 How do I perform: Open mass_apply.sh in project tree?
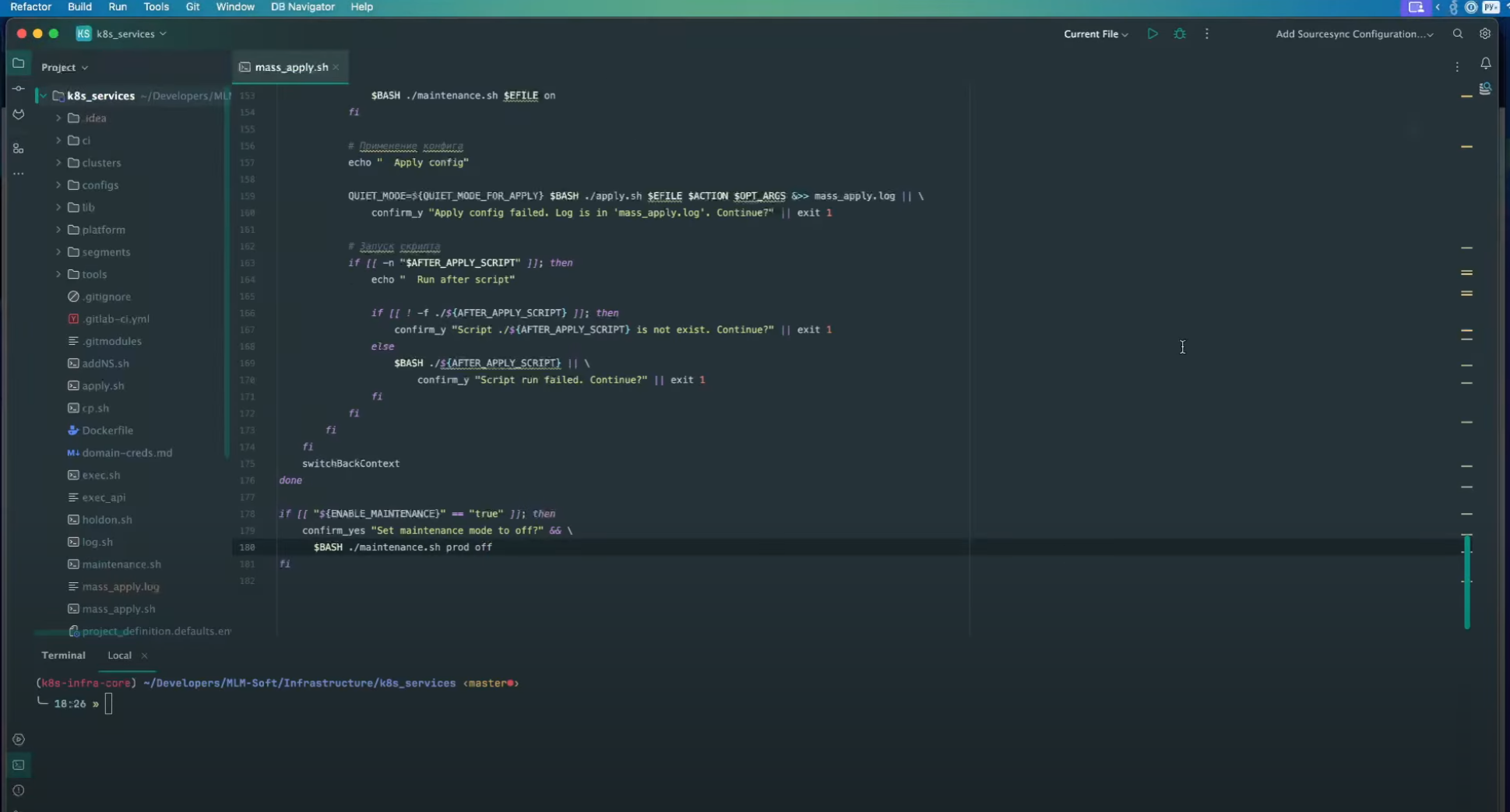118,609
